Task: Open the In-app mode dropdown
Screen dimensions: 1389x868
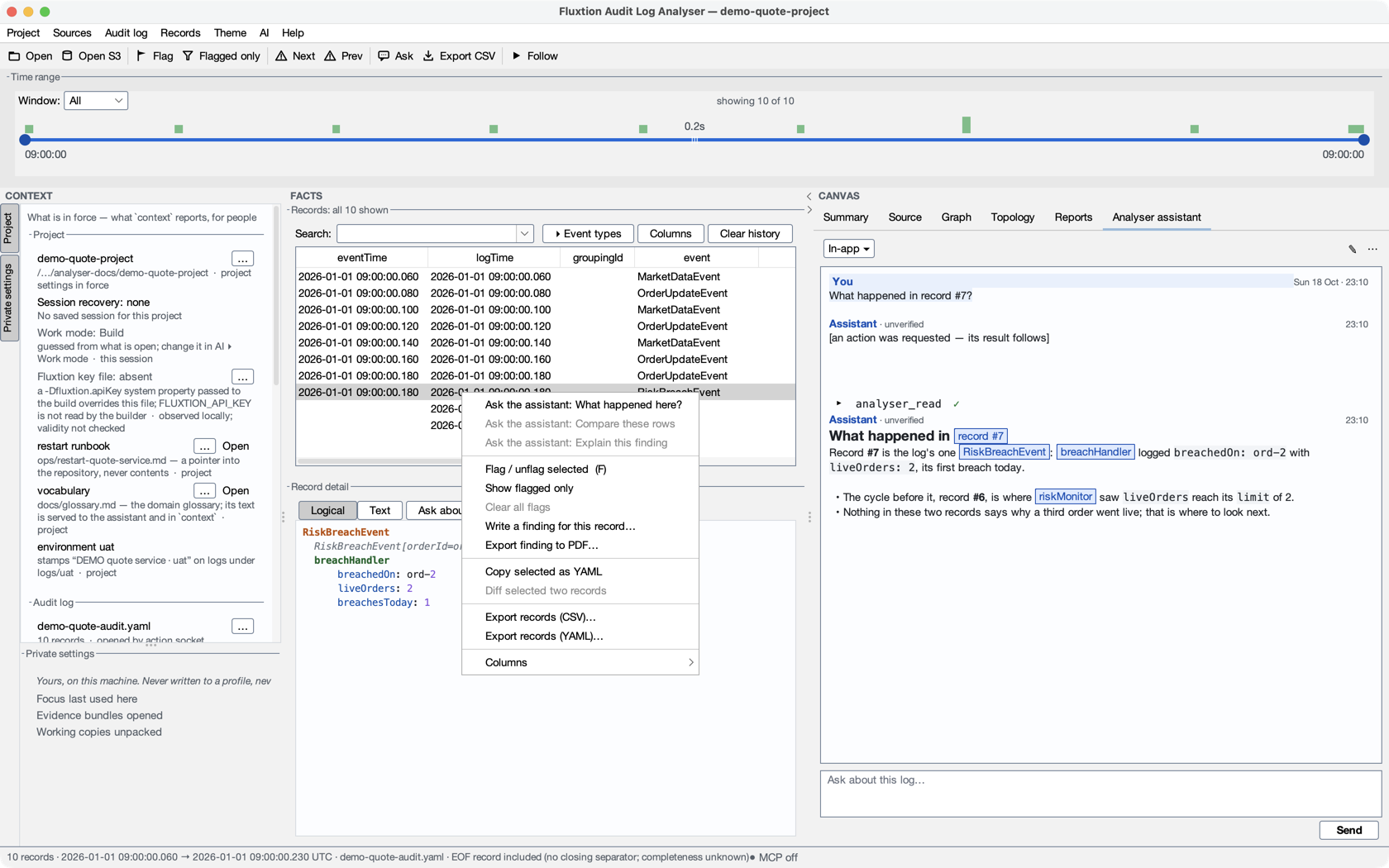Action: click(848, 249)
